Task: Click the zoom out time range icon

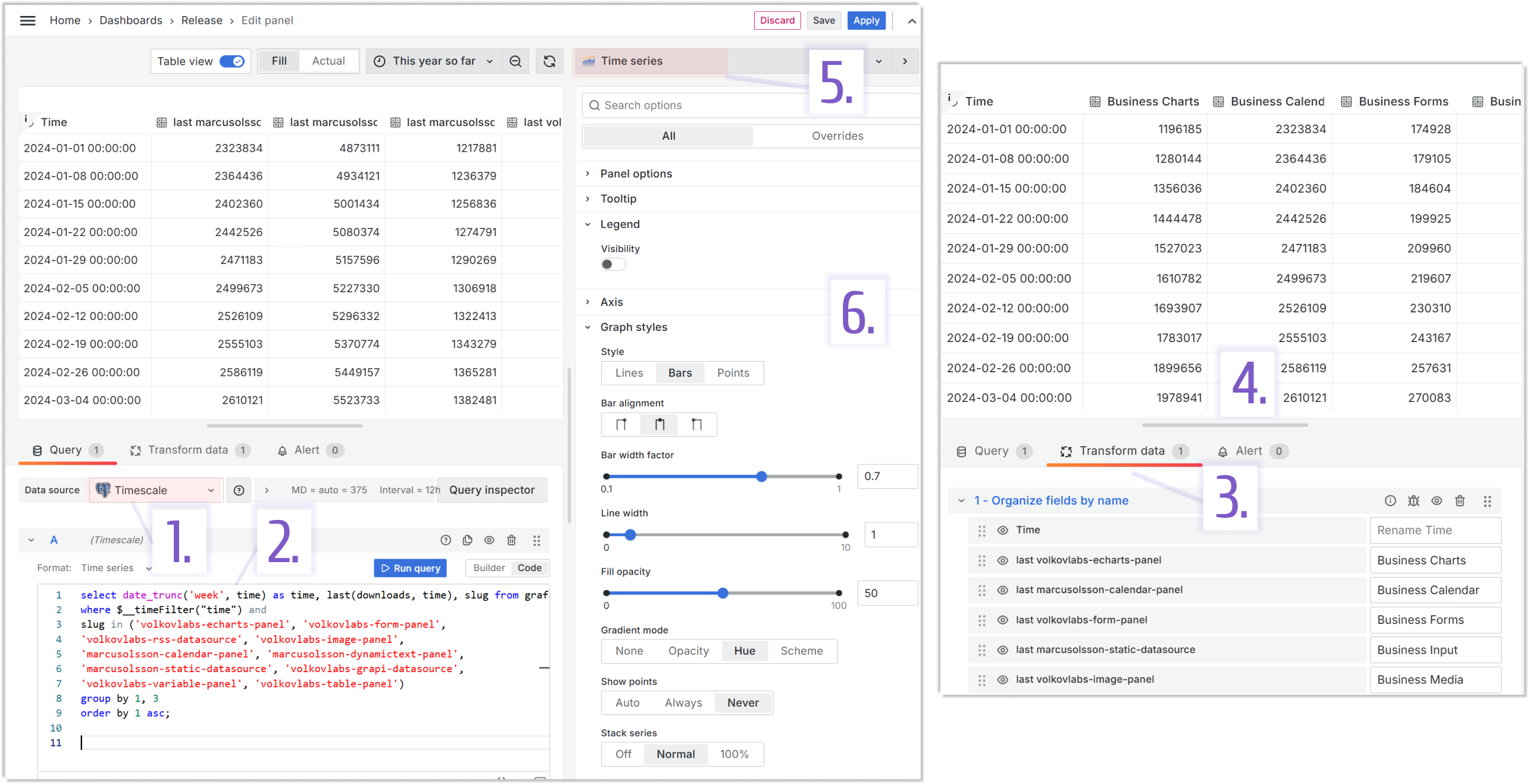Action: [515, 61]
